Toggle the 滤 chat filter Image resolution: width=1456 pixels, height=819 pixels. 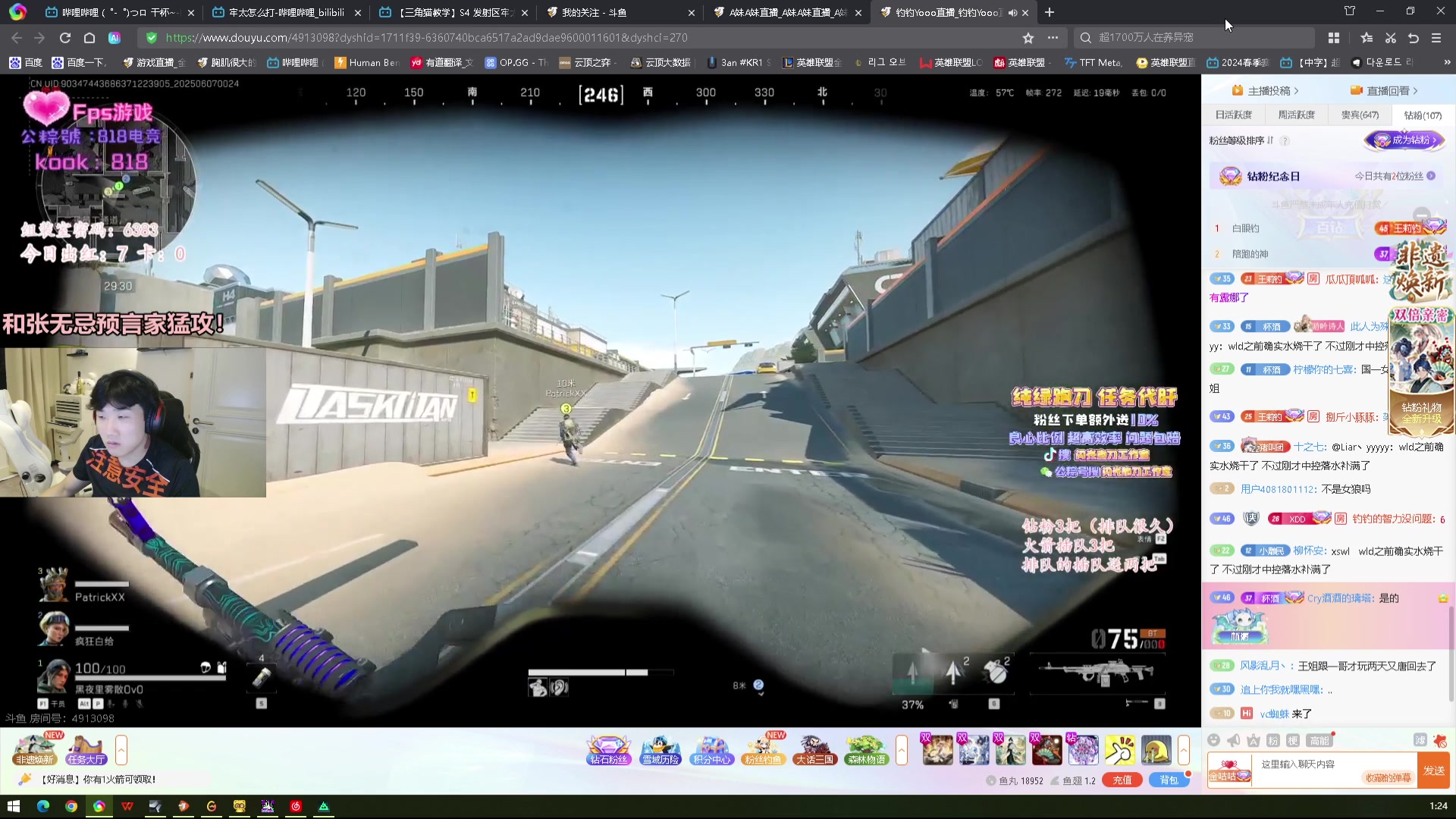[x=1420, y=740]
